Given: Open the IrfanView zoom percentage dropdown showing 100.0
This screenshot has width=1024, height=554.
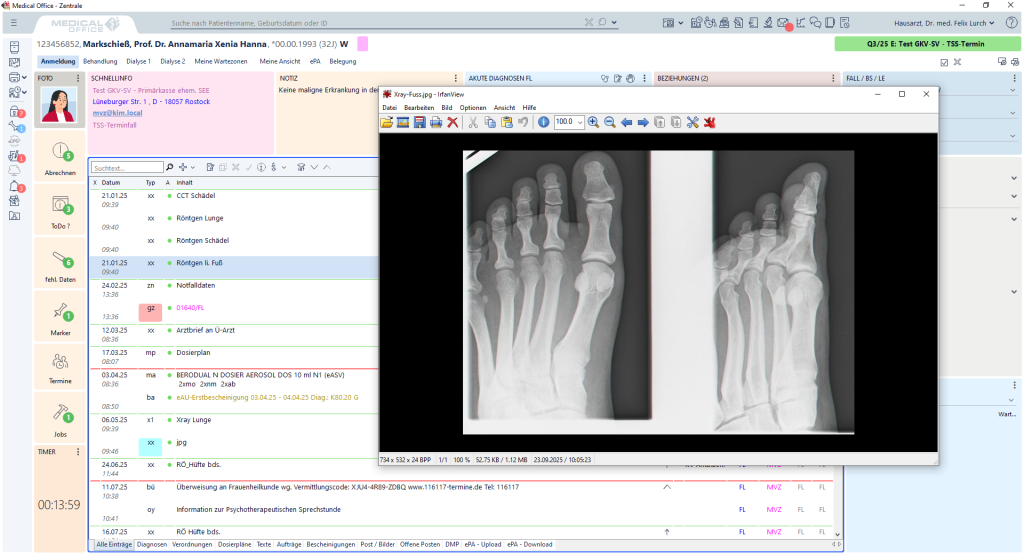Looking at the screenshot, I should 580,122.
